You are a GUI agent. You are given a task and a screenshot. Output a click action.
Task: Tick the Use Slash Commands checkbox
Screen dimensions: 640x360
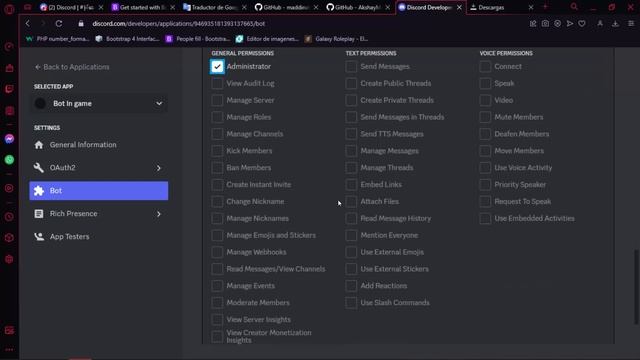point(351,302)
